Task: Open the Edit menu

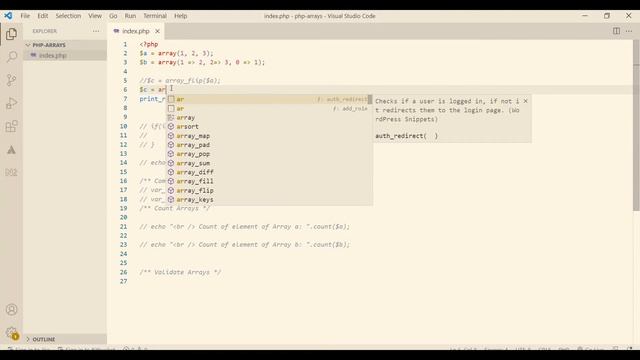Action: click(x=43, y=16)
